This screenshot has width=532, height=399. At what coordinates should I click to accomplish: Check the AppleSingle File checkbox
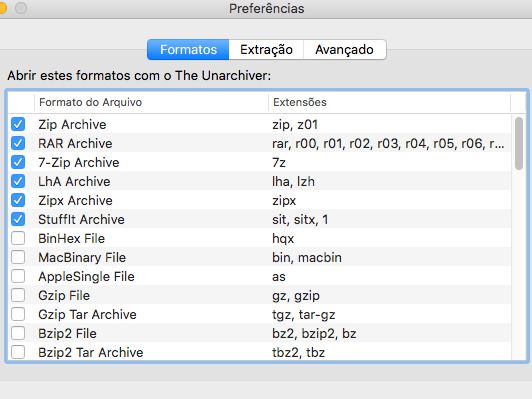pos(18,276)
